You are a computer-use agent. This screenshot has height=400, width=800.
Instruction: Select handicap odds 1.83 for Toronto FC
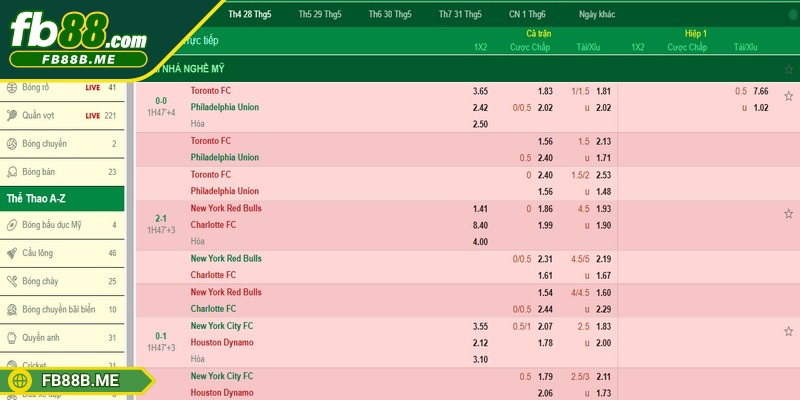(545, 91)
